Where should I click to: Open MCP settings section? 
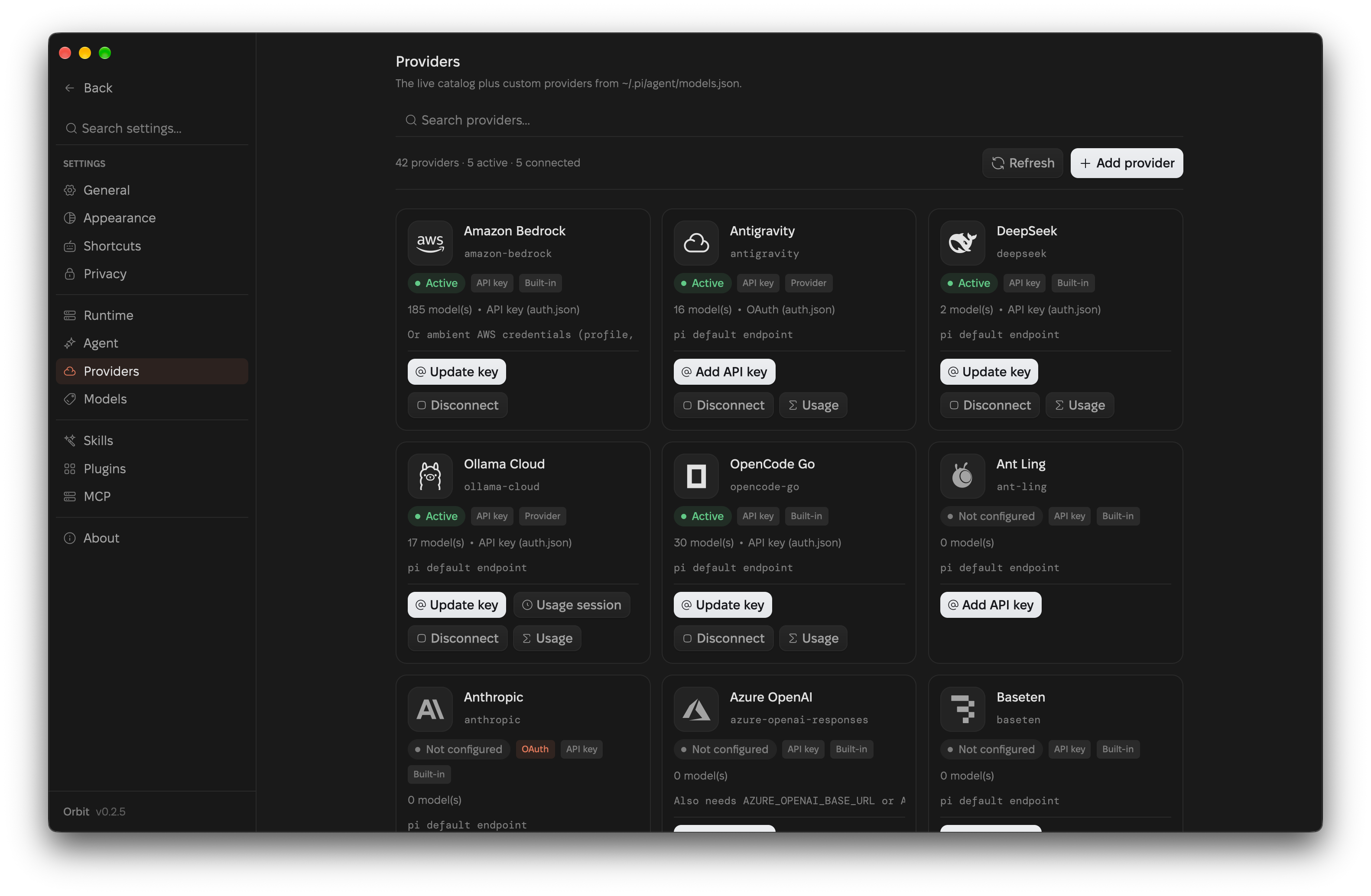152,497
